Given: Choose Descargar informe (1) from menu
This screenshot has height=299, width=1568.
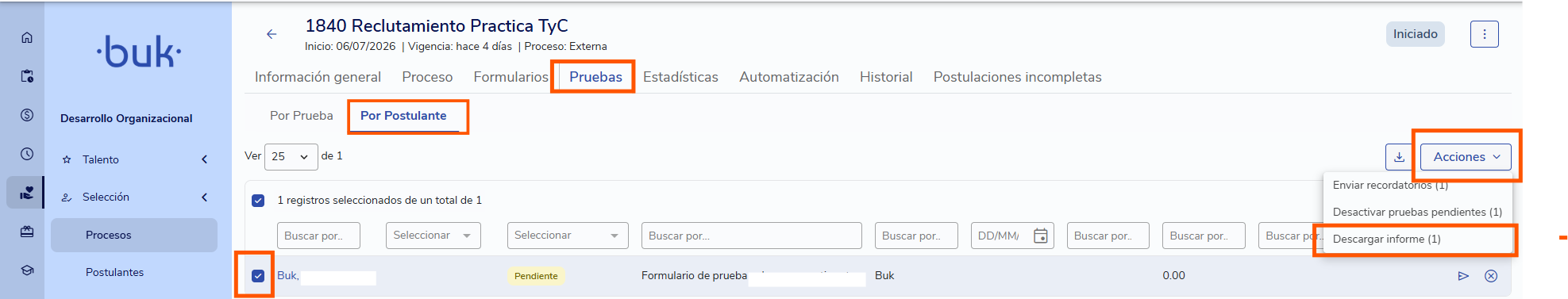Looking at the screenshot, I should pos(1386,239).
